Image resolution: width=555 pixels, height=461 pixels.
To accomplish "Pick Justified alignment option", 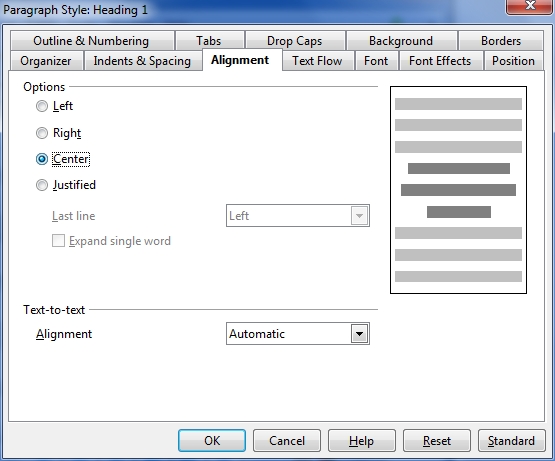I will [42, 185].
